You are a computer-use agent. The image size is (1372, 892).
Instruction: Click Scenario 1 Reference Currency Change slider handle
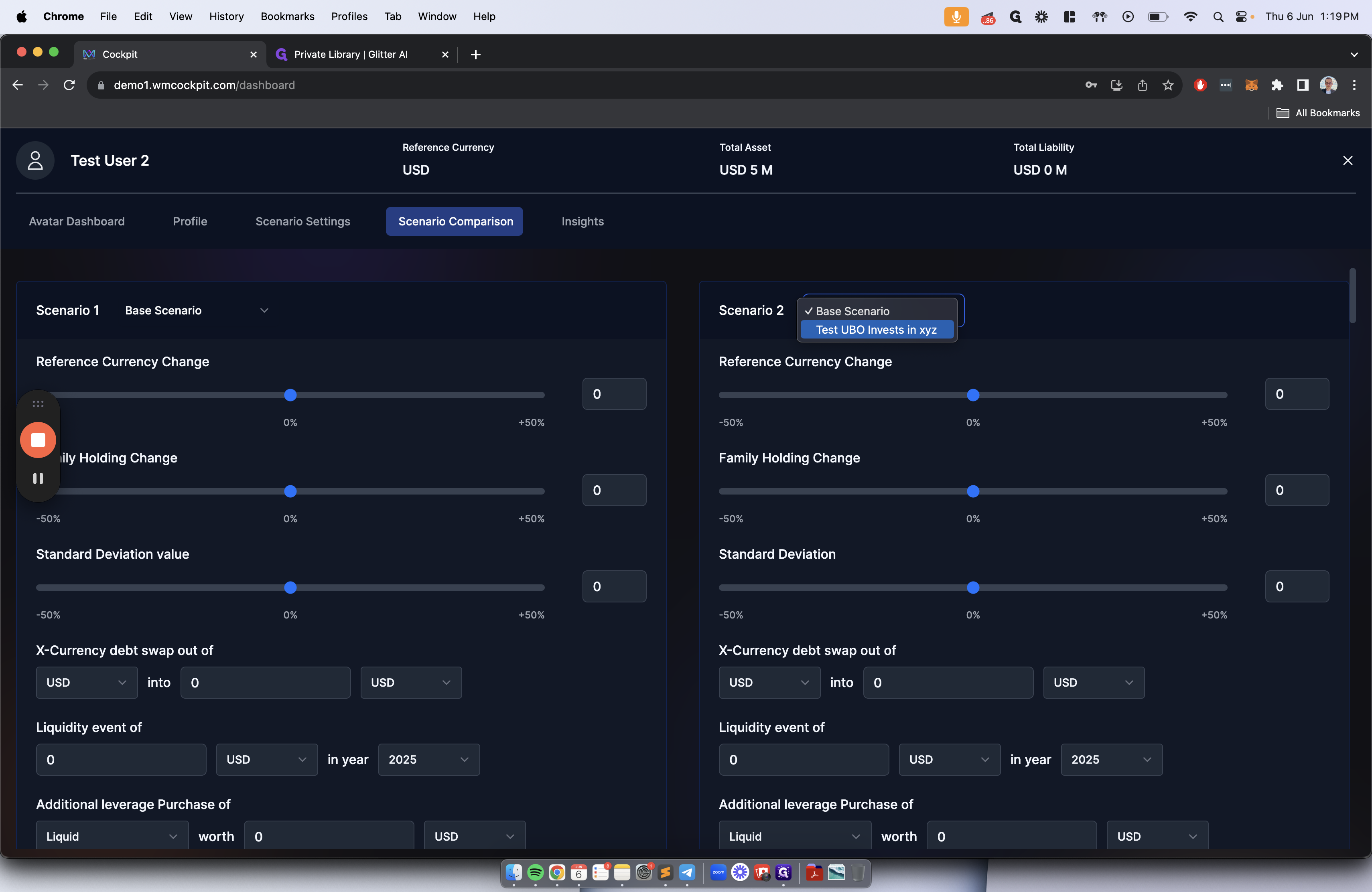click(290, 395)
